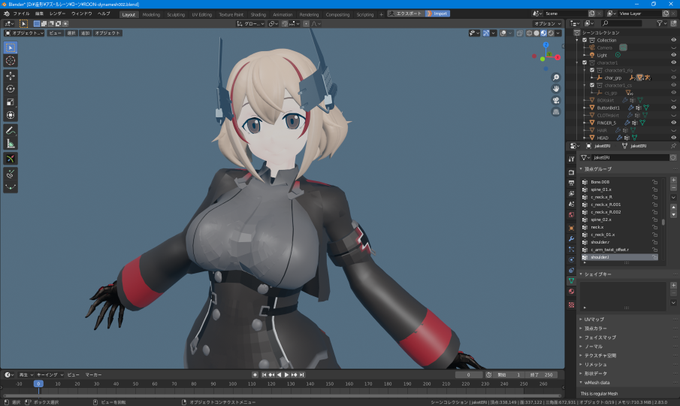Click the Import button
This screenshot has width=680, height=406.
438,14
